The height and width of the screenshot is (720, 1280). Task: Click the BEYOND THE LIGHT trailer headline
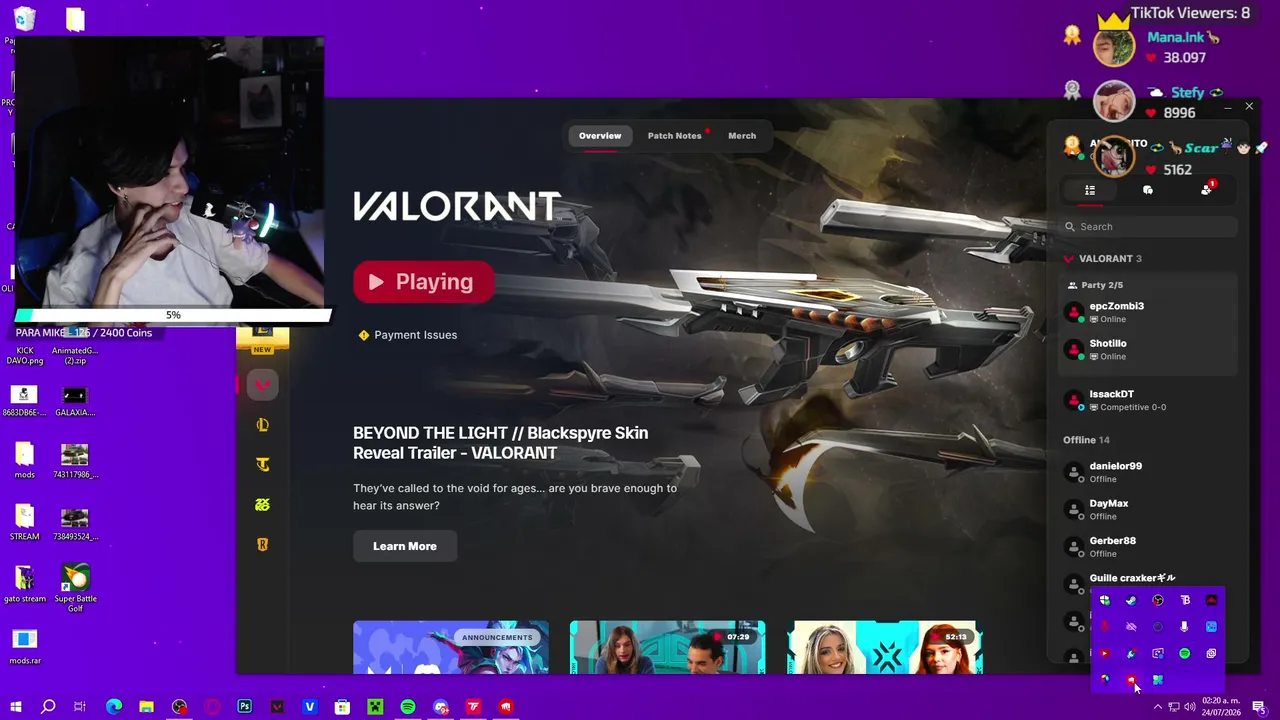(501, 443)
